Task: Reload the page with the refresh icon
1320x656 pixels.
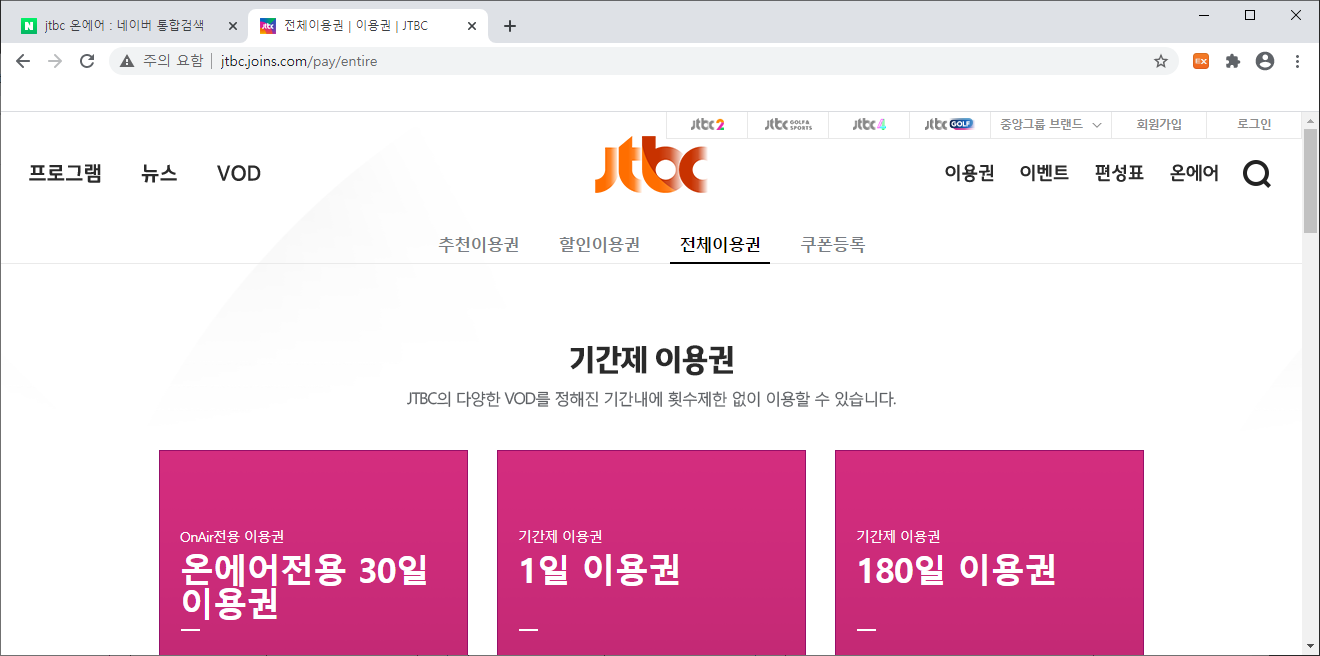Action: tap(87, 61)
